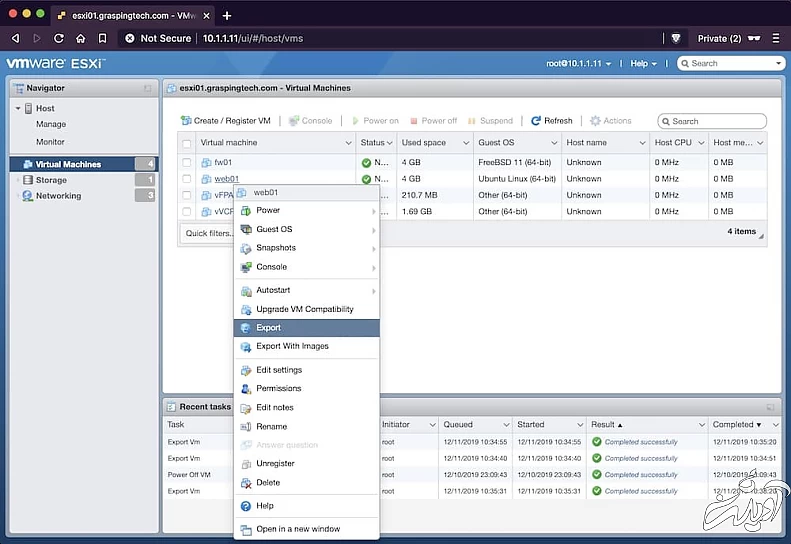Select Unregister from the context menu
Image resolution: width=791 pixels, height=544 pixels.
coord(275,464)
